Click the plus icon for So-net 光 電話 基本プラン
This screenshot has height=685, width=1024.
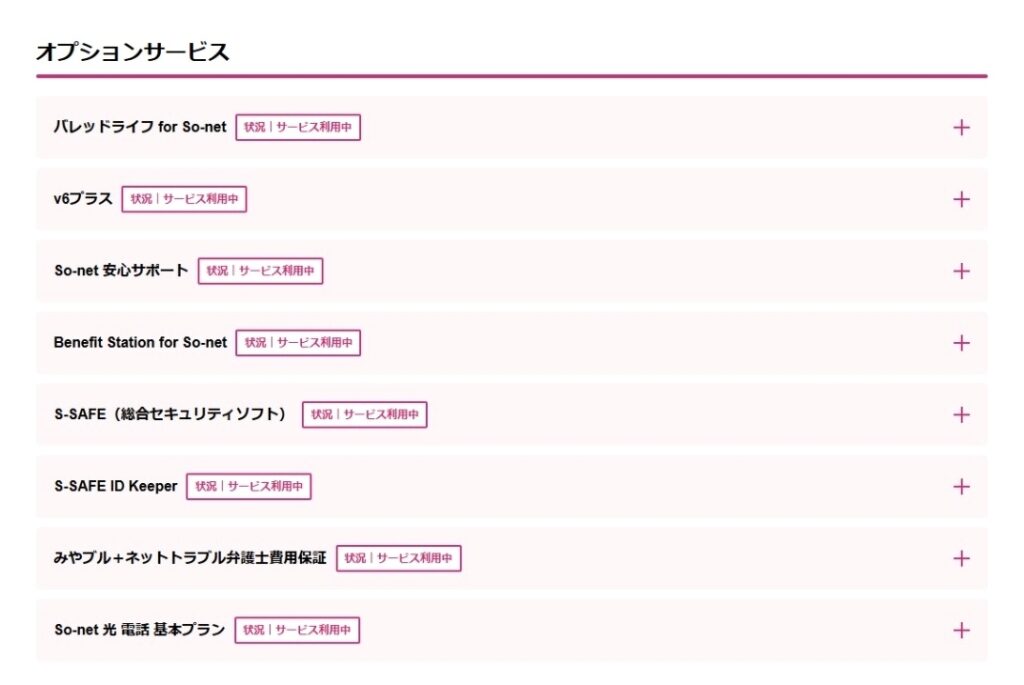pyautogui.click(x=961, y=630)
